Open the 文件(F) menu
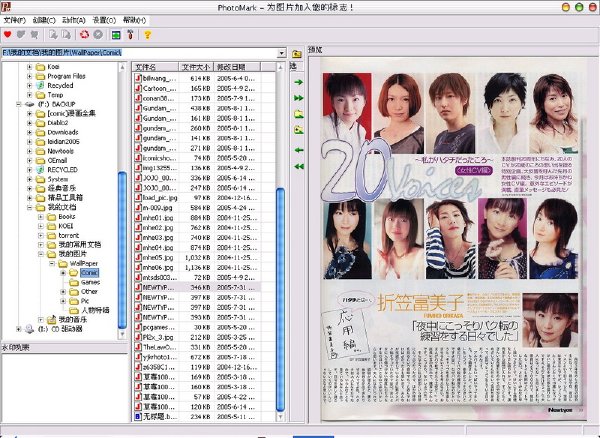The height and width of the screenshot is (438, 600). (x=15, y=20)
